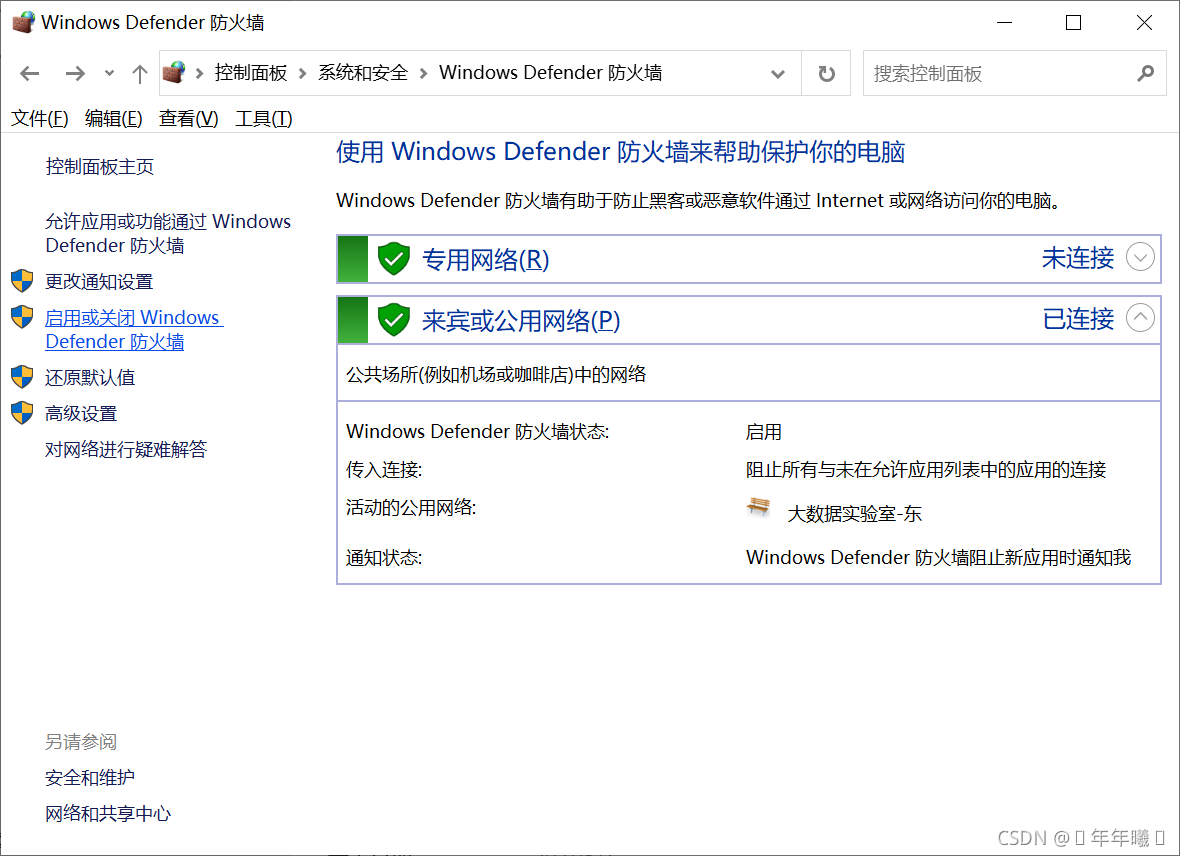The width and height of the screenshot is (1180, 856).
Task: Select the 大数据实验室-东 network name
Action: click(854, 514)
